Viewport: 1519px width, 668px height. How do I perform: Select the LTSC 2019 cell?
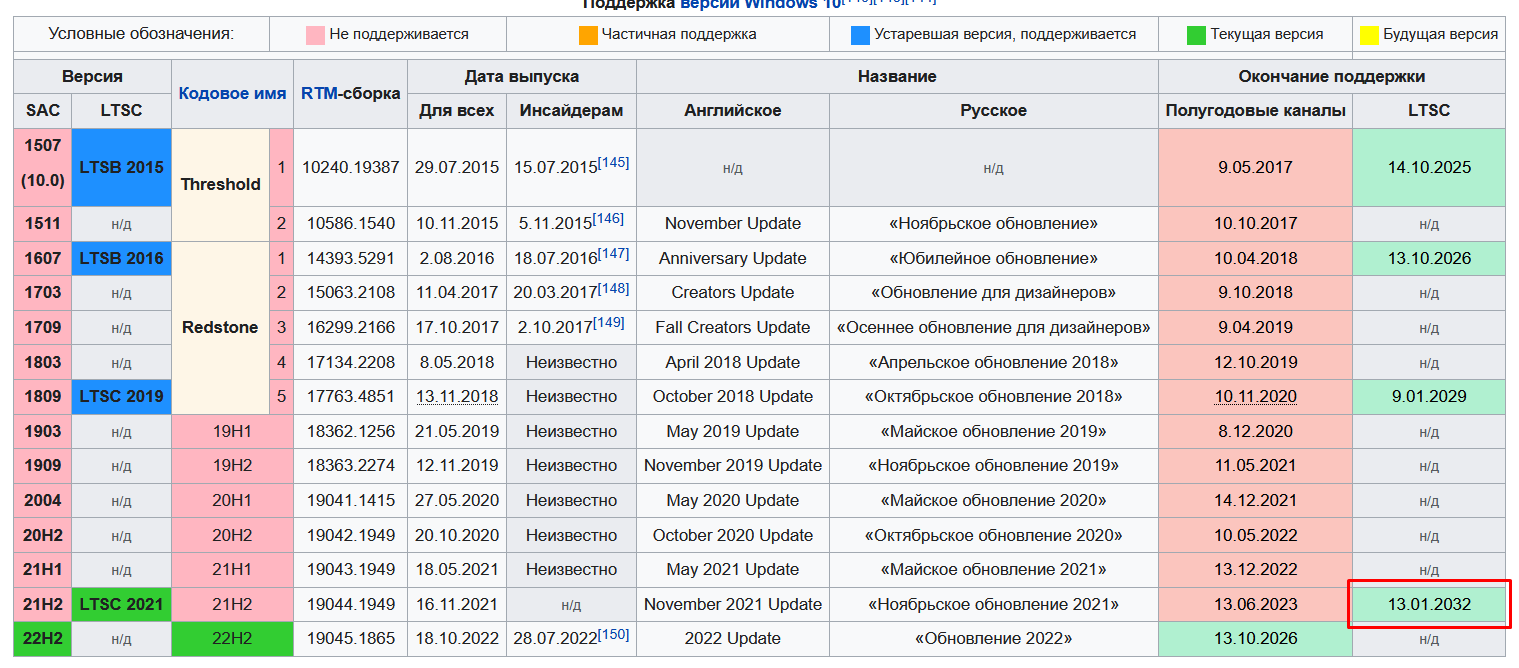(x=121, y=396)
